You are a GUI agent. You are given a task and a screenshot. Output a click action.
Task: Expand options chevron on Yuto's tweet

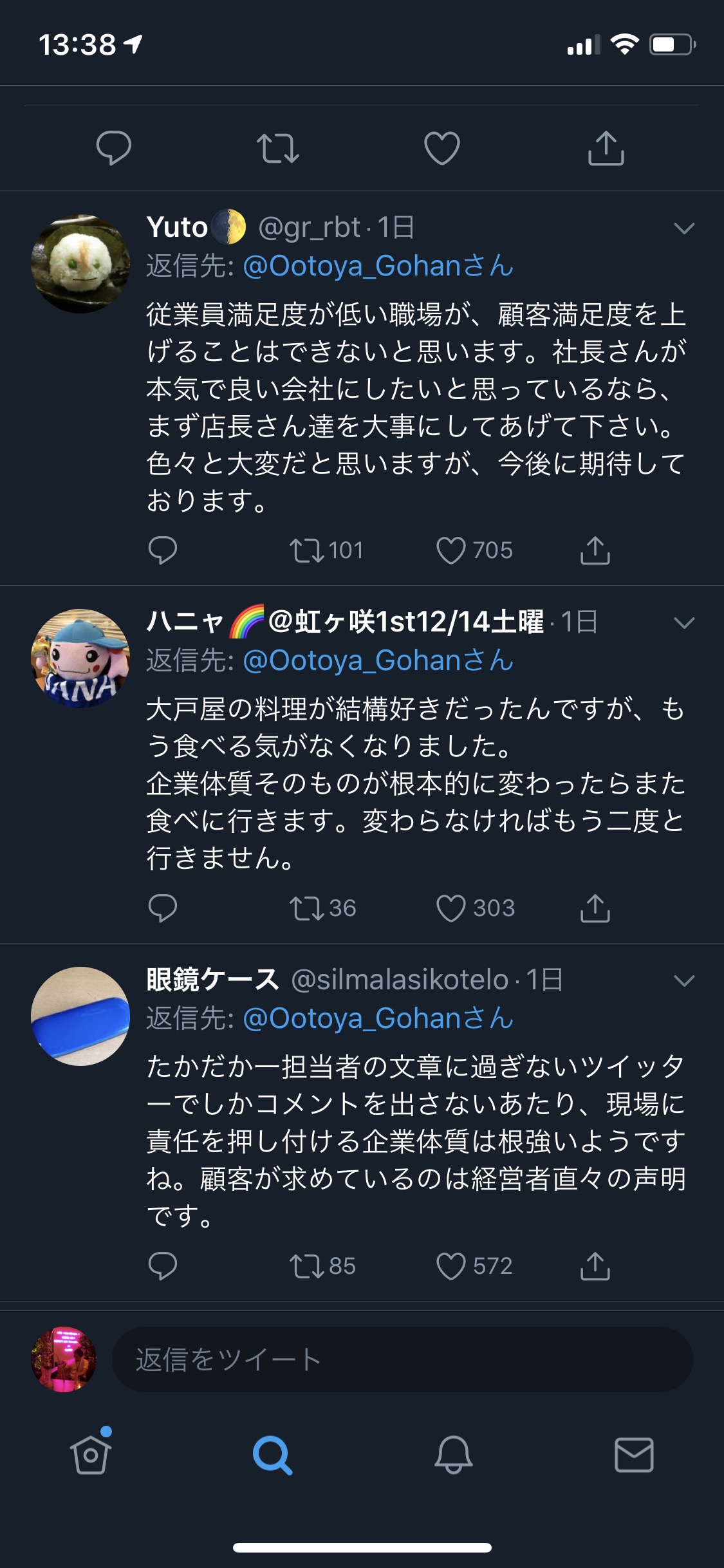coord(684,229)
